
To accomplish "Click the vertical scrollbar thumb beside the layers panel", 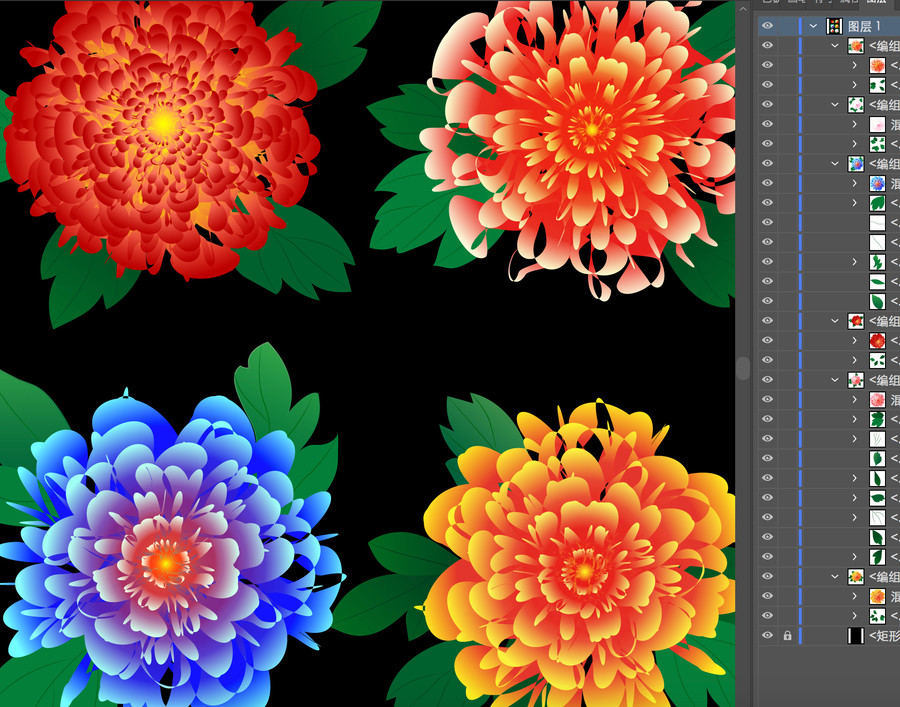I will [x=743, y=368].
